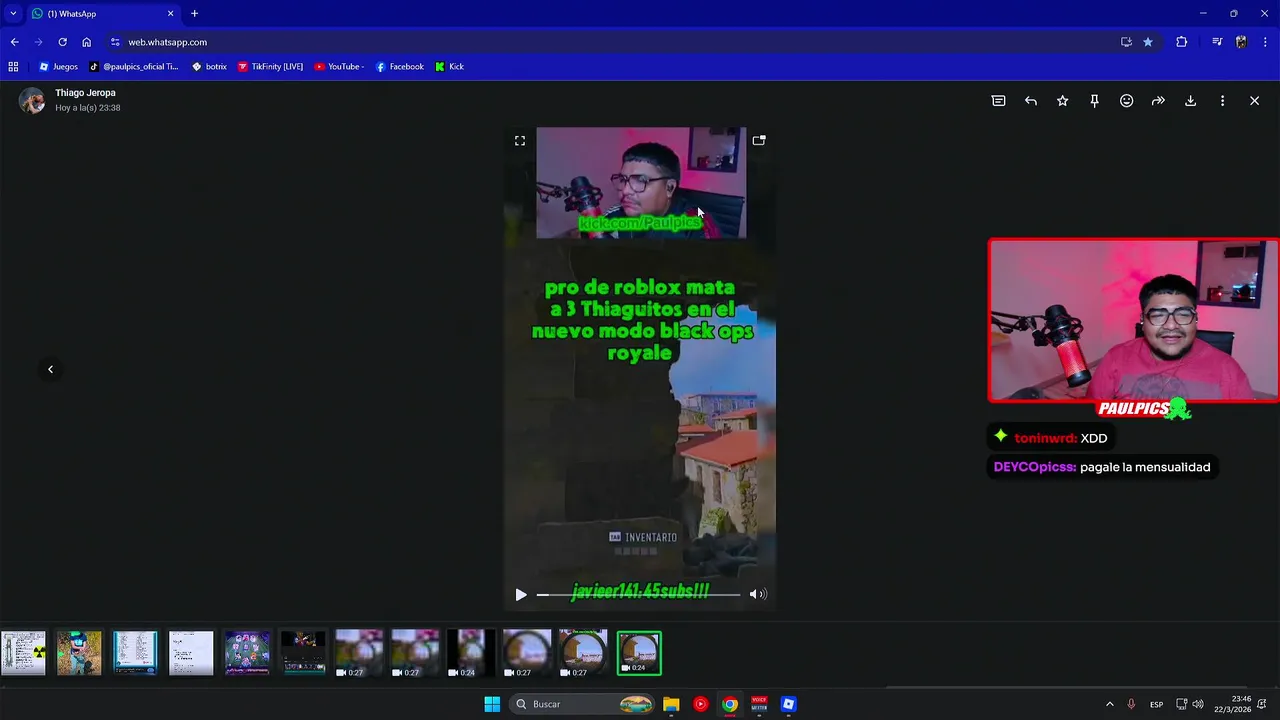Image resolution: width=1280 pixels, height=720 pixels.
Task: Close the WhatsApp media viewer
Action: [1254, 101]
